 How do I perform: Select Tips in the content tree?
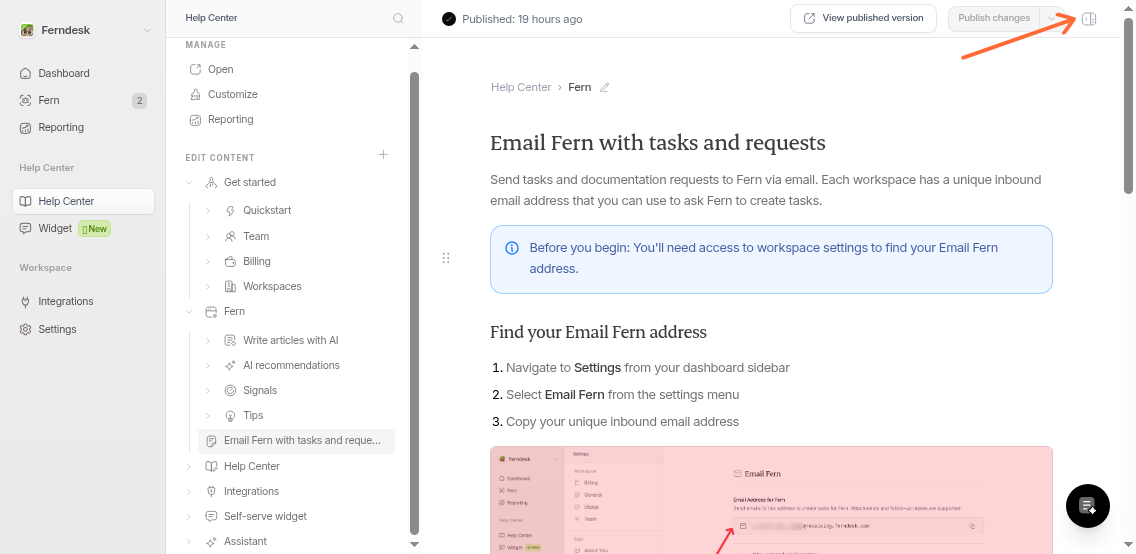(254, 416)
